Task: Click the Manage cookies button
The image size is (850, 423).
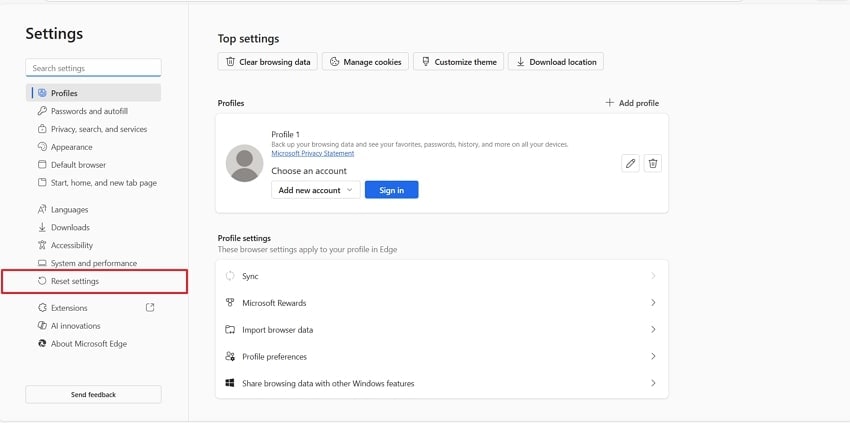Action: [x=365, y=62]
